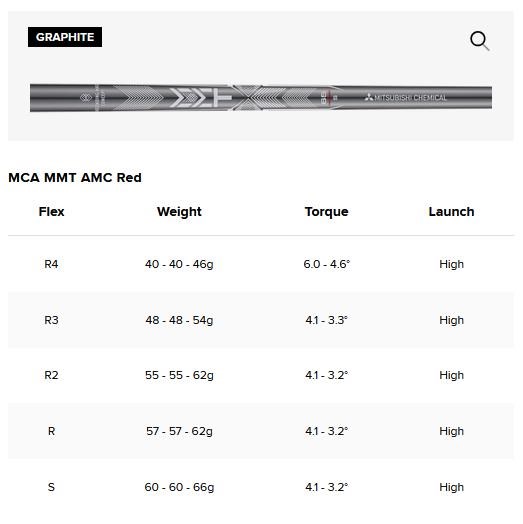Select the Flex column header

(x=51, y=212)
